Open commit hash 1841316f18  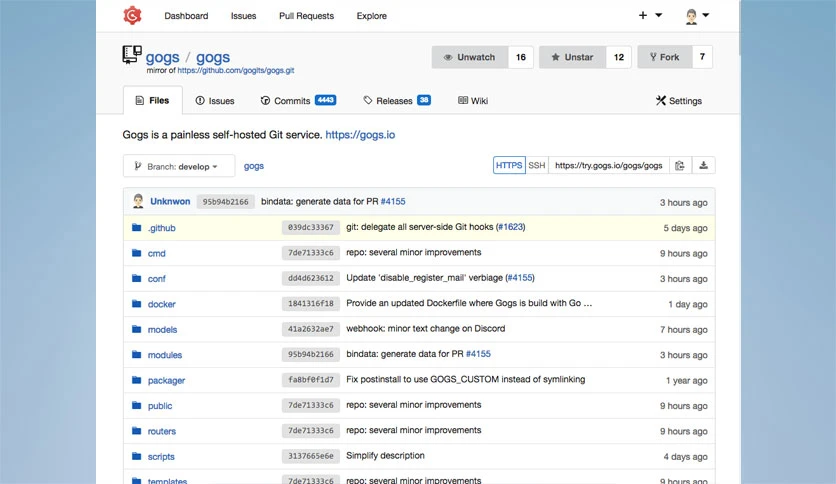tap(311, 303)
